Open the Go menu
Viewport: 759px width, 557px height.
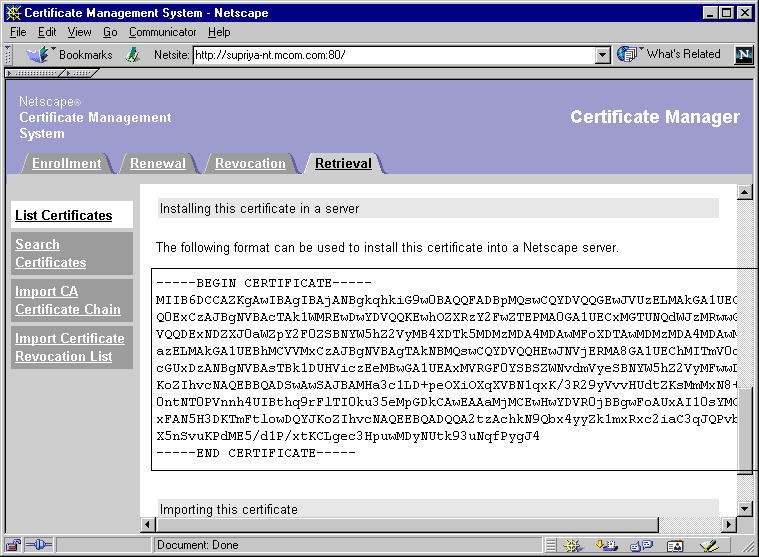coord(110,32)
